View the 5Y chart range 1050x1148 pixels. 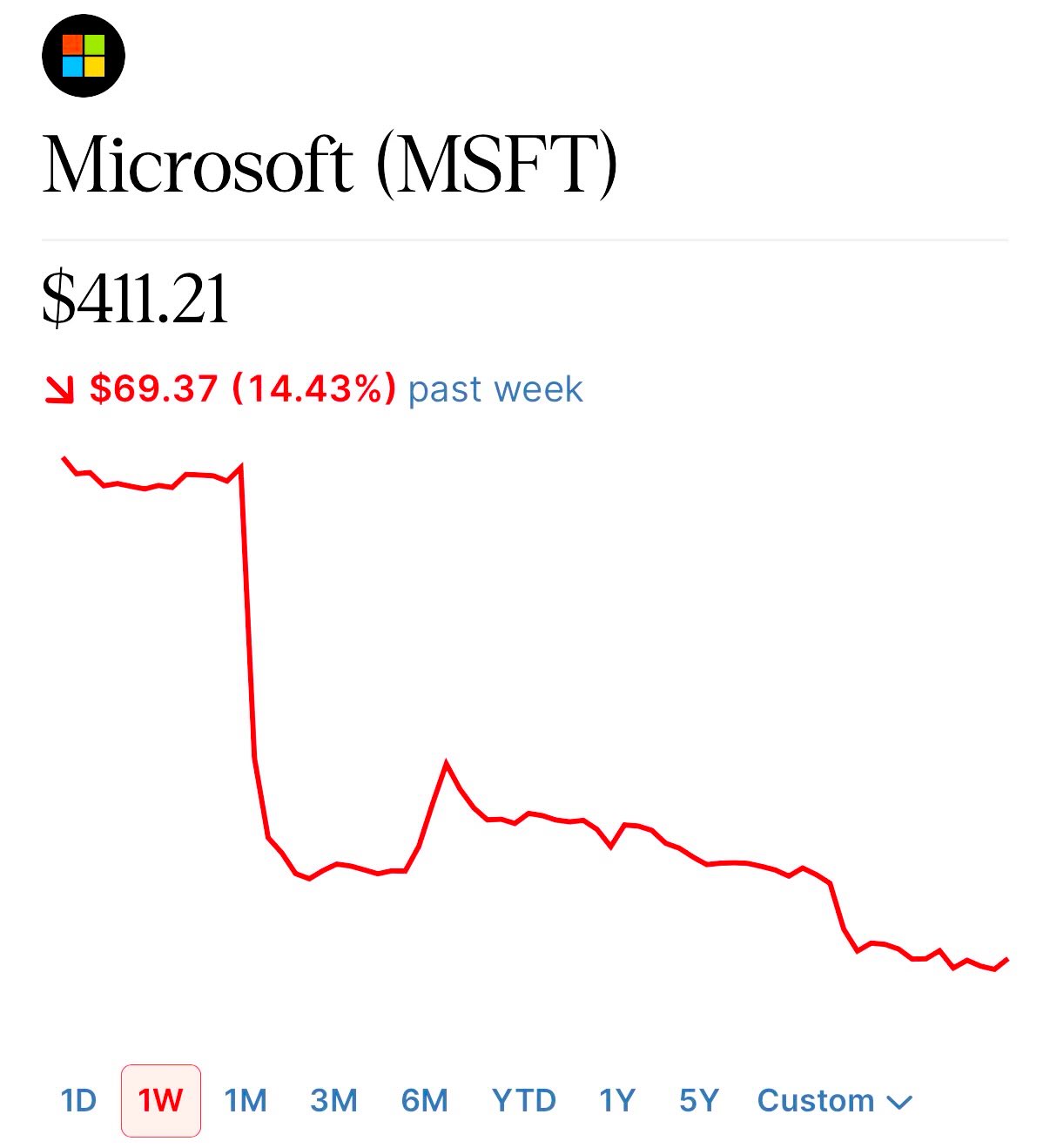698,1101
